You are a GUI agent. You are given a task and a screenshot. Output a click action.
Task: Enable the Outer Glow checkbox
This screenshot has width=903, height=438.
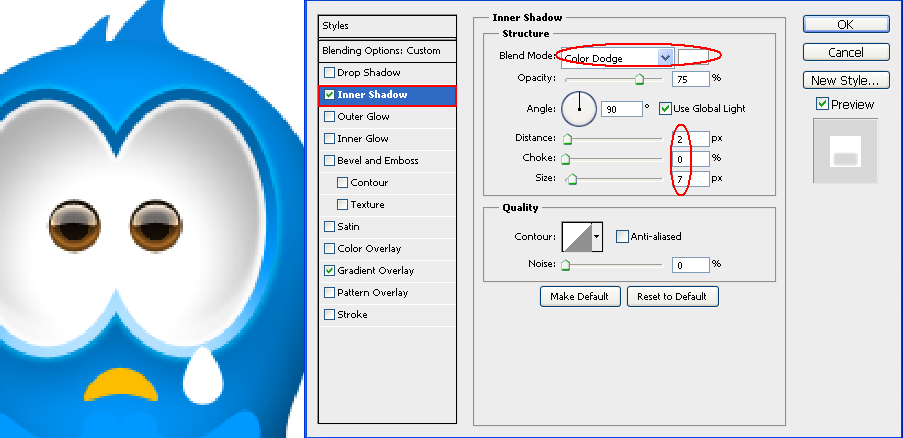tap(329, 117)
